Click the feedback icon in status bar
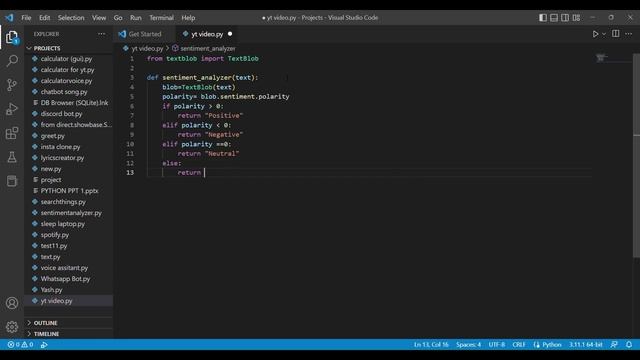 [x=614, y=344]
